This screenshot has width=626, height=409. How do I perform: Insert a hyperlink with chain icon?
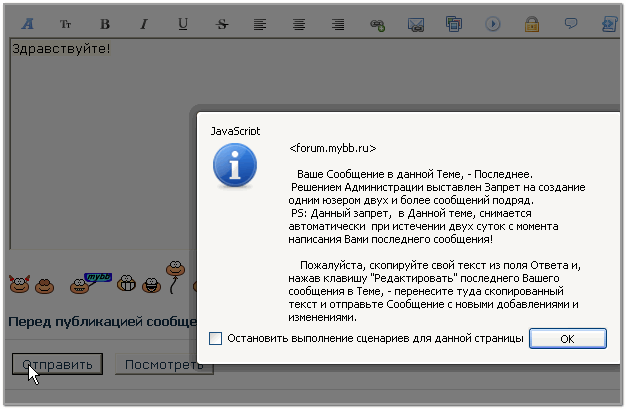pos(377,25)
